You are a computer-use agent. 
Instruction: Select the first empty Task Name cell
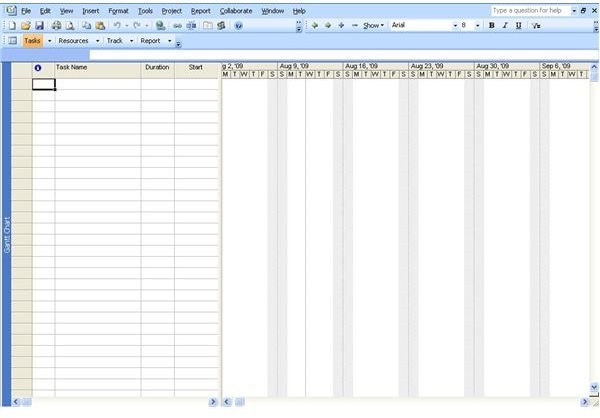[98, 84]
